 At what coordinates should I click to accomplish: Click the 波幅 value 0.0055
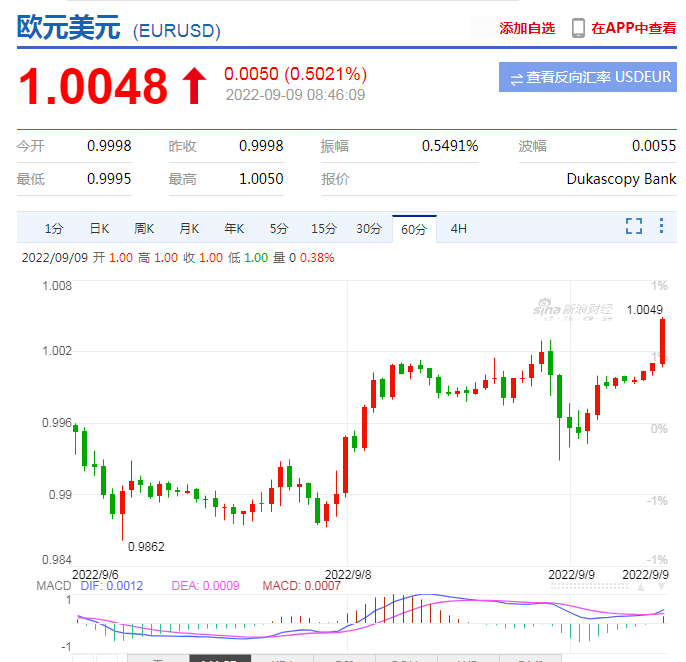[654, 146]
